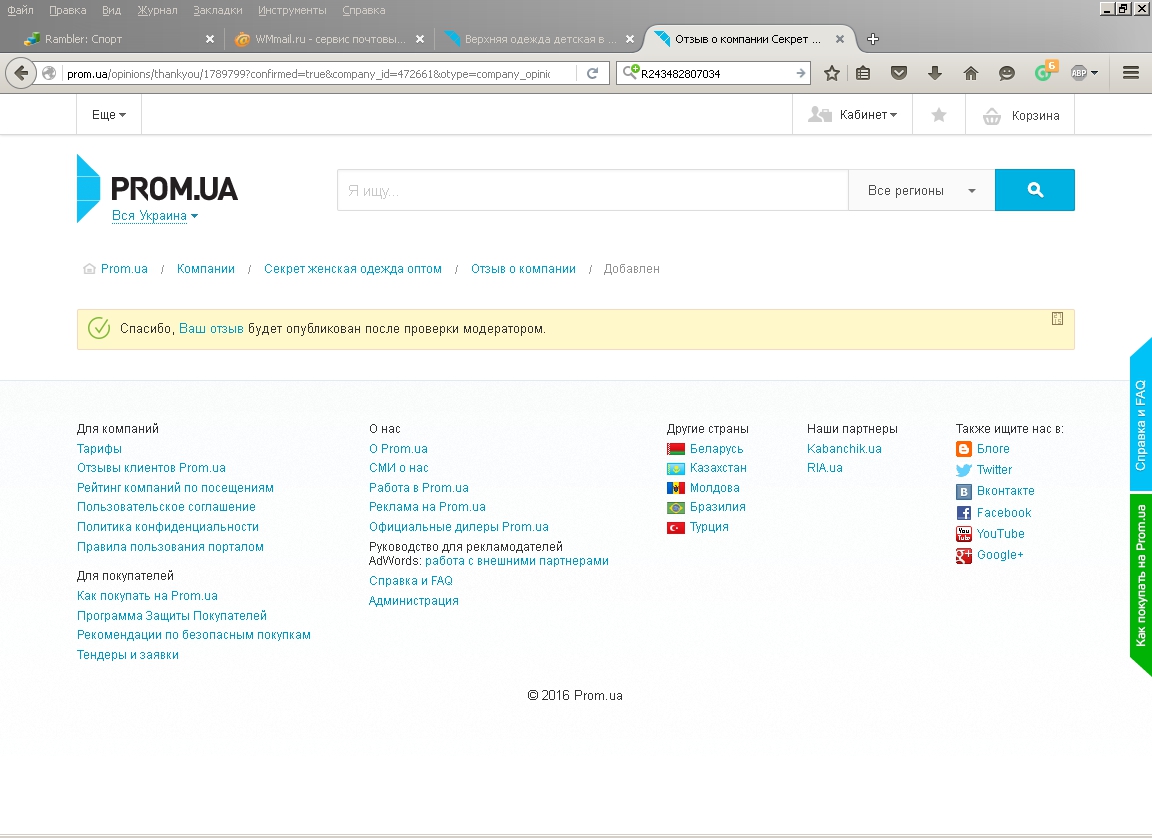Go to Секрет женская одежда оптом breadcrumb
The height and width of the screenshot is (838, 1152).
pos(353,269)
